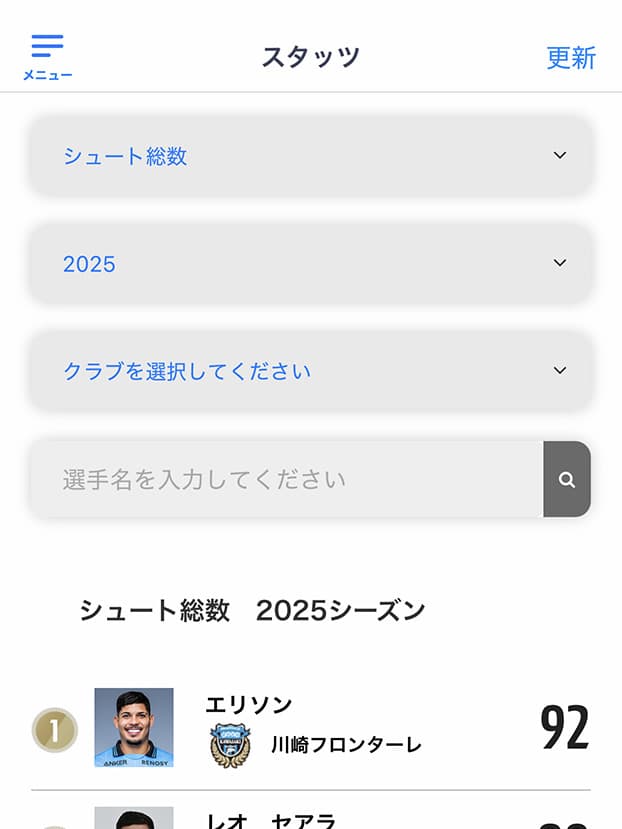Tap the 更新 refresh button

click(571, 58)
